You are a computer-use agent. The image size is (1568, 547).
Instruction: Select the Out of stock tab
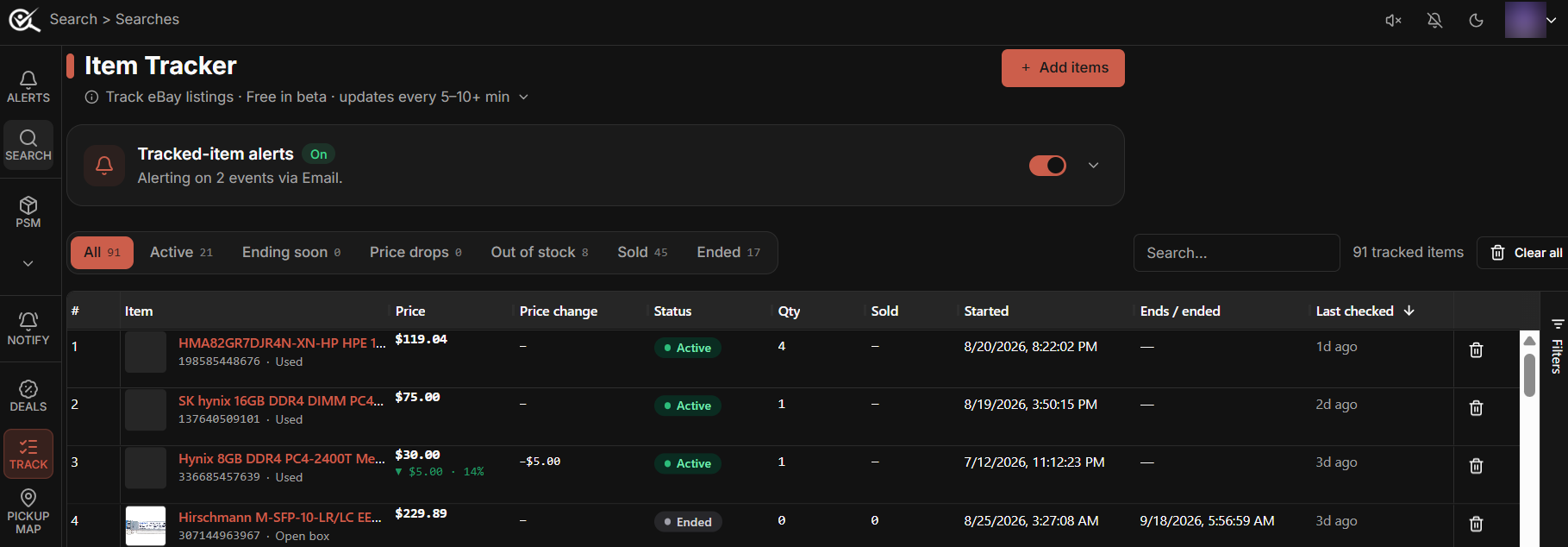(540, 253)
